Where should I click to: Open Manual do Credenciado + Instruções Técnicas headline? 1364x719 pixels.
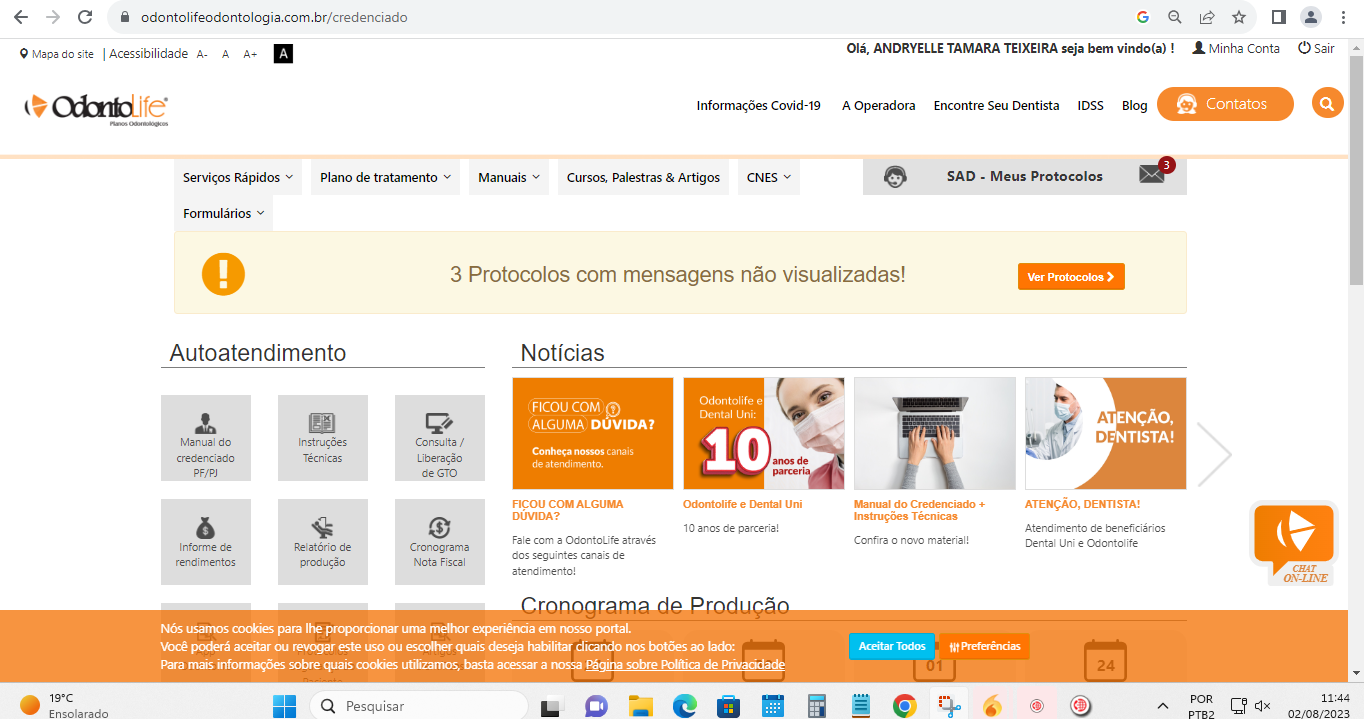point(919,510)
